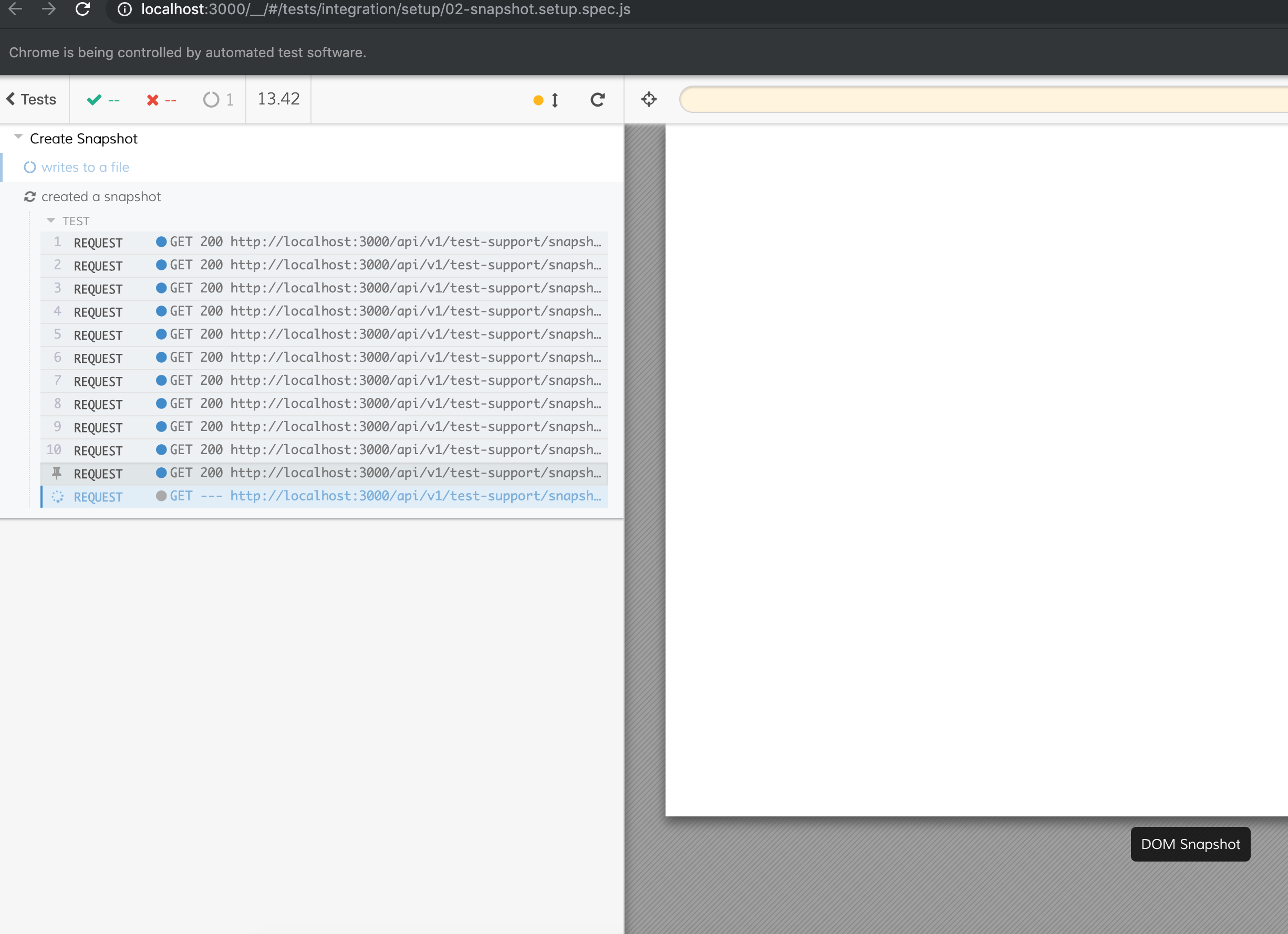1288x934 pixels.
Task: Select REQUEST command number 3
Action: coord(324,289)
